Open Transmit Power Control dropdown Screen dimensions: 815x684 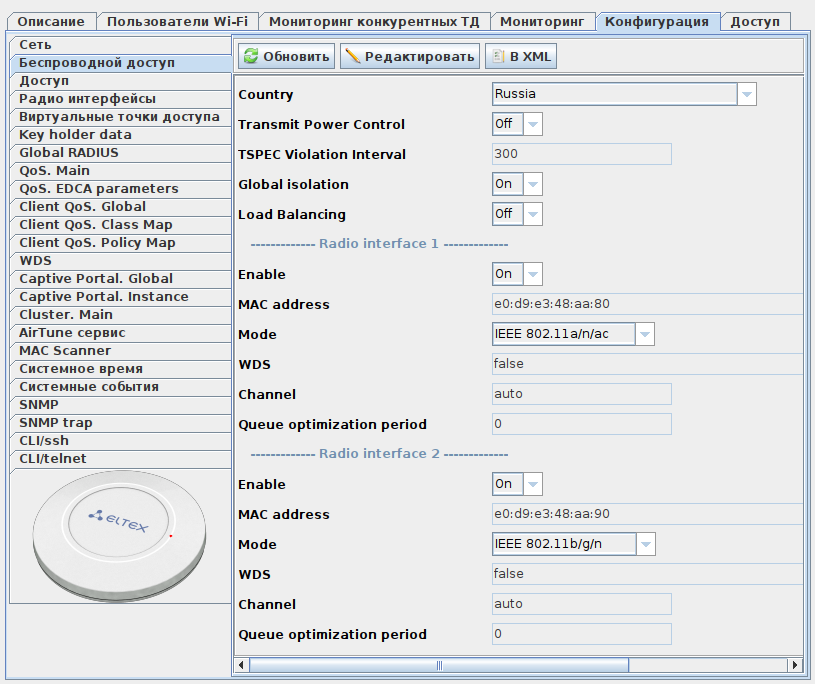[517, 124]
